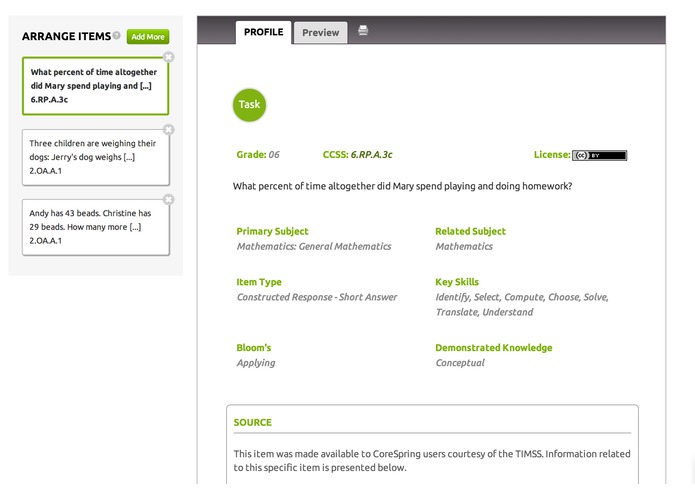The height and width of the screenshot is (494, 695).
Task: Open the Creative Commons BY license badge
Action: [x=599, y=155]
